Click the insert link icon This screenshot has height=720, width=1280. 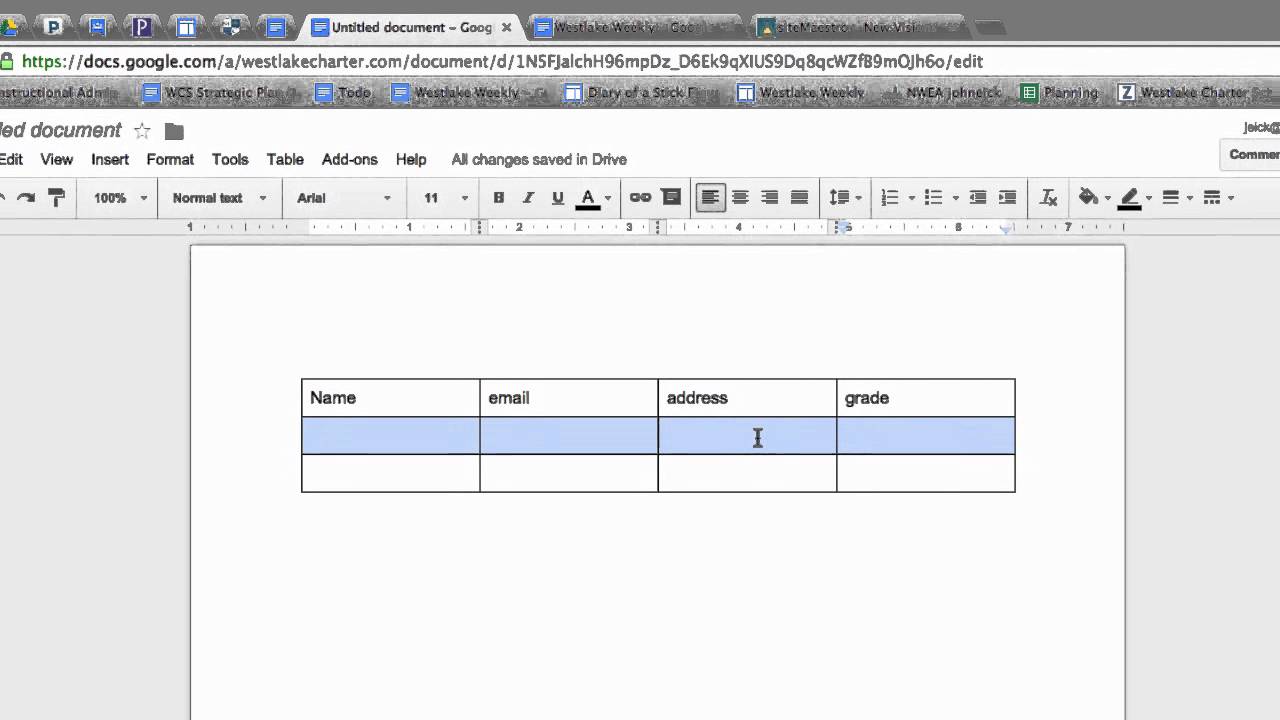click(640, 198)
